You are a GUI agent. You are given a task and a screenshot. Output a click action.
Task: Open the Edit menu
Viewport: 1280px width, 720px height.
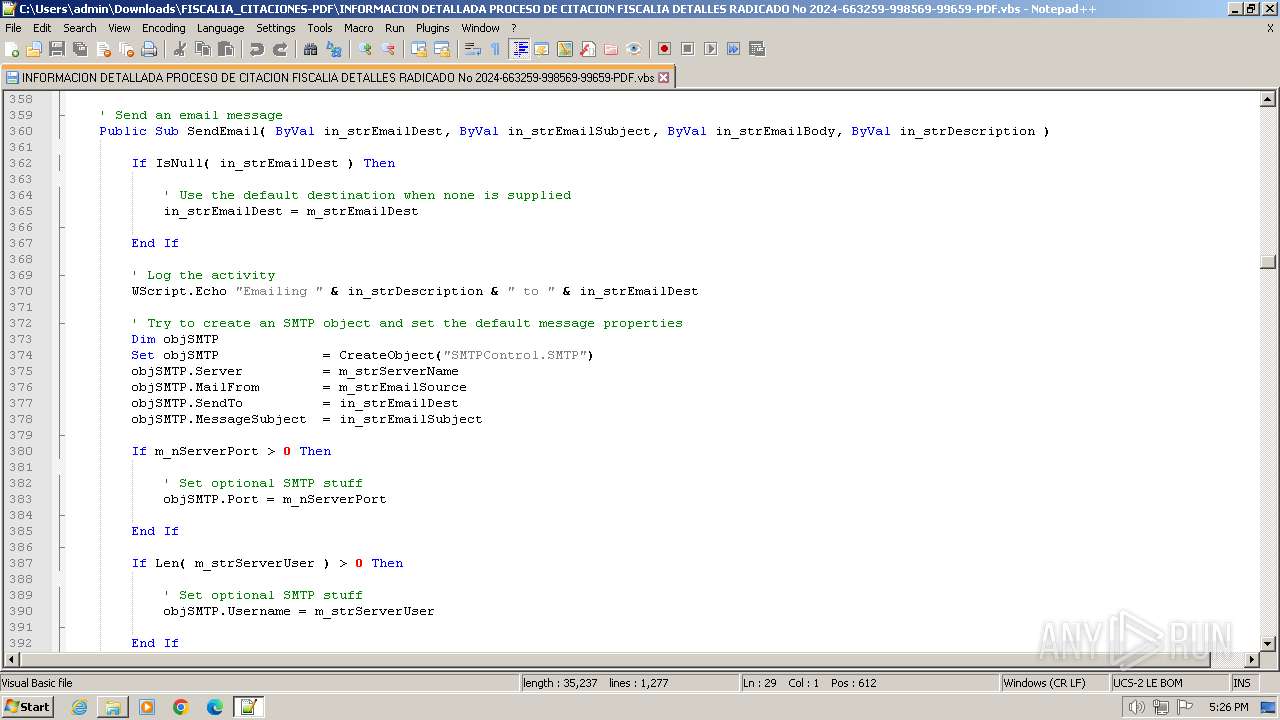coord(42,28)
